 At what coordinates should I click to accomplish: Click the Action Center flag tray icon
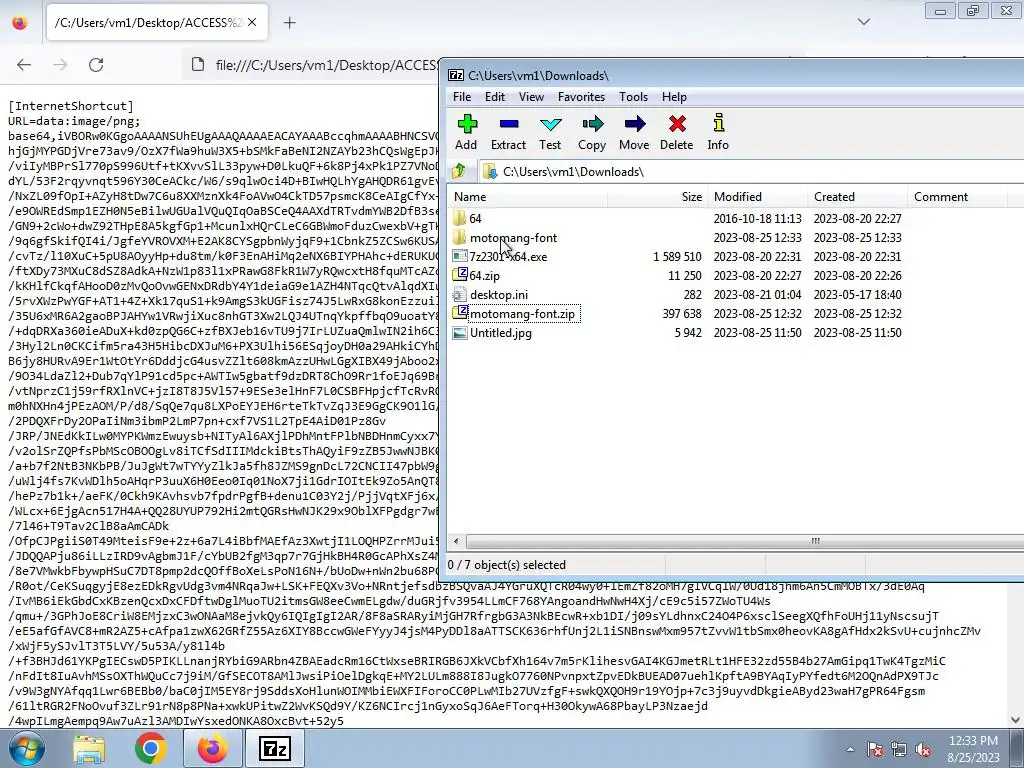click(874, 750)
